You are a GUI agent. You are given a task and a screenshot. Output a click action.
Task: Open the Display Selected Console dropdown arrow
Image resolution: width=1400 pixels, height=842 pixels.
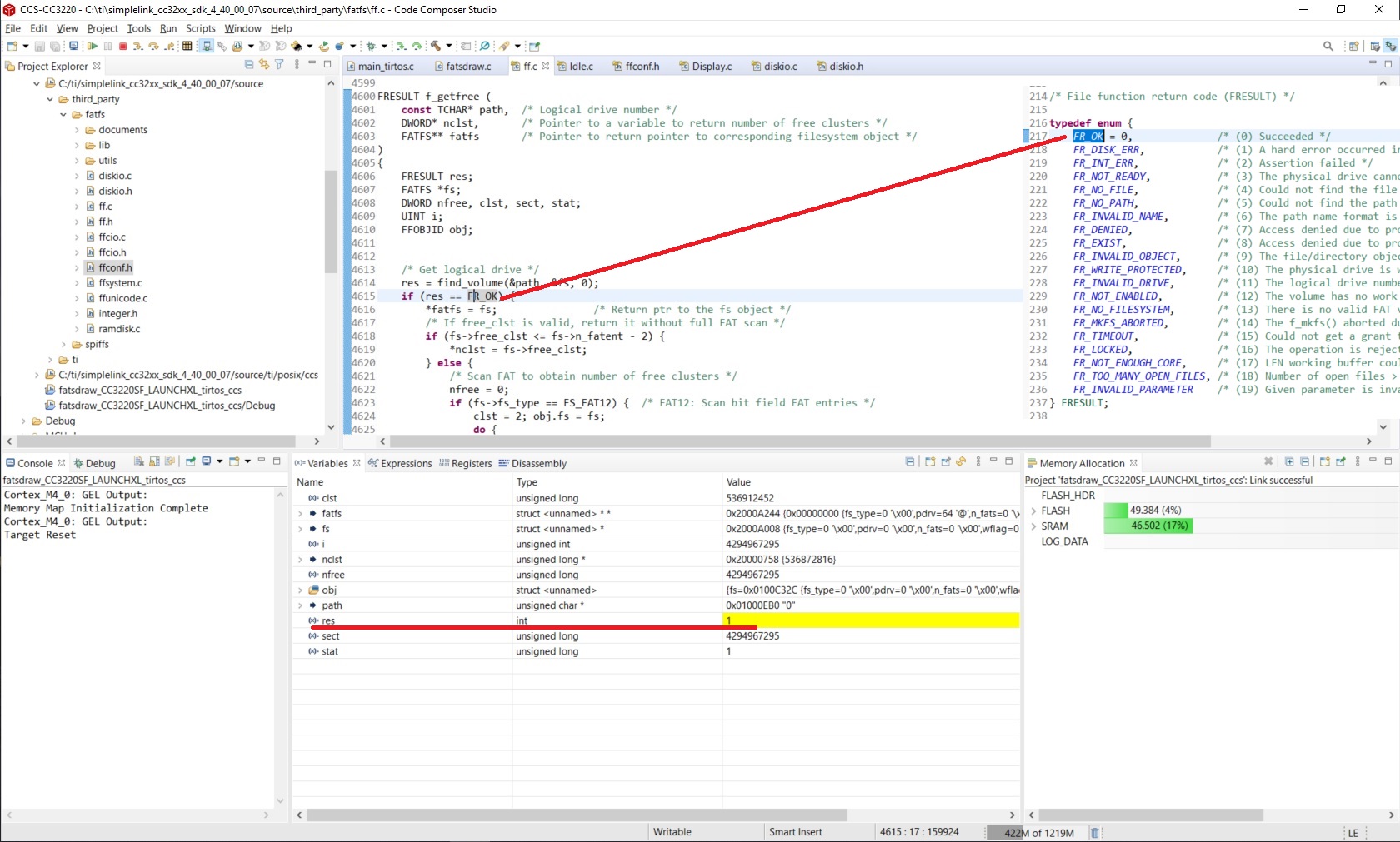pyautogui.click(x=220, y=463)
